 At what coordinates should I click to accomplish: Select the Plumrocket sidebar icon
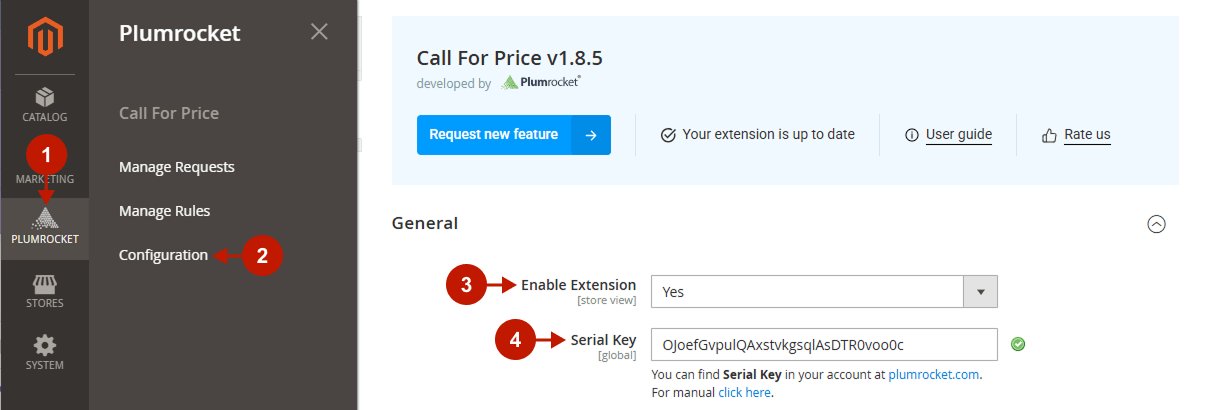[44, 229]
